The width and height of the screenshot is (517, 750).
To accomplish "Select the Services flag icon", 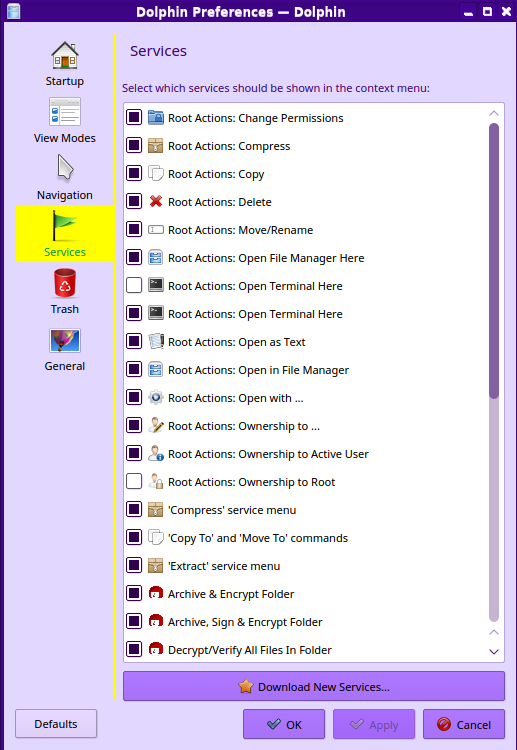I will (x=65, y=226).
